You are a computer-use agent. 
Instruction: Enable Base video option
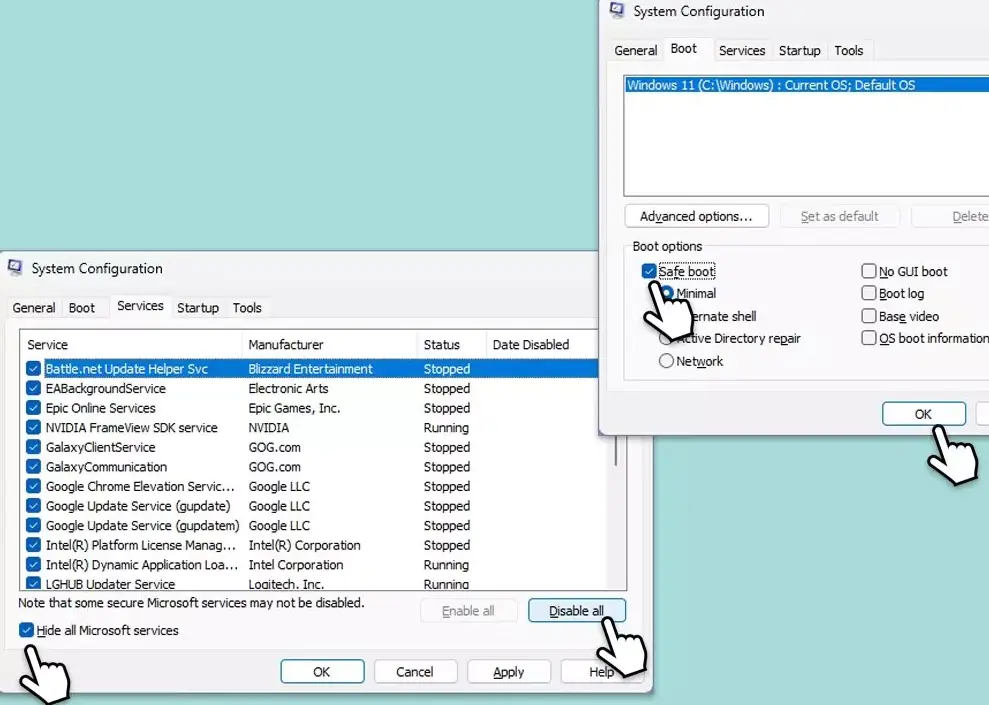click(869, 316)
